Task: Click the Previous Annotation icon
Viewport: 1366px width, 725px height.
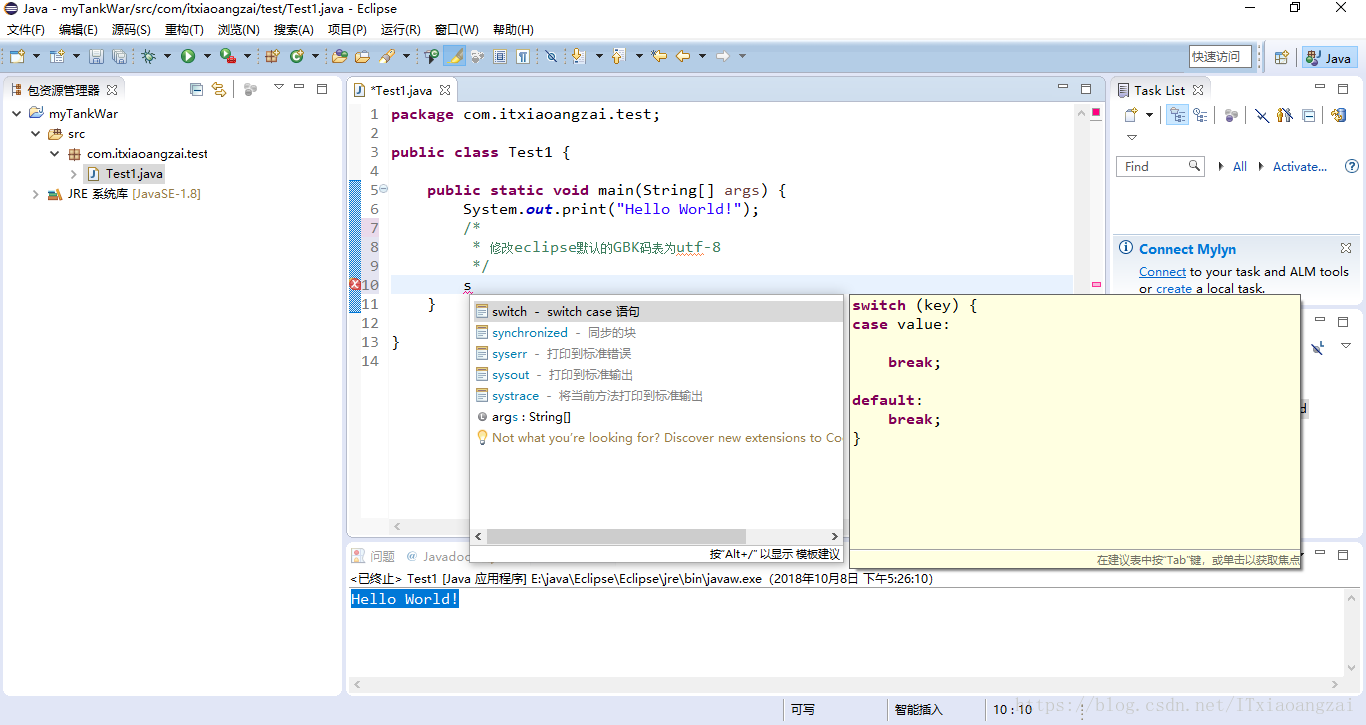Action: pyautogui.click(x=618, y=57)
